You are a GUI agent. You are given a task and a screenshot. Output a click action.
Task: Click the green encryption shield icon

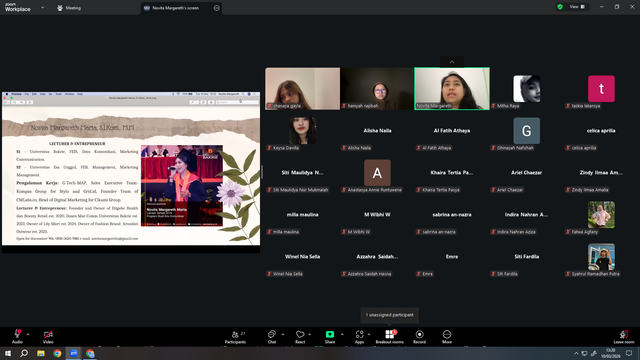click(x=560, y=7)
